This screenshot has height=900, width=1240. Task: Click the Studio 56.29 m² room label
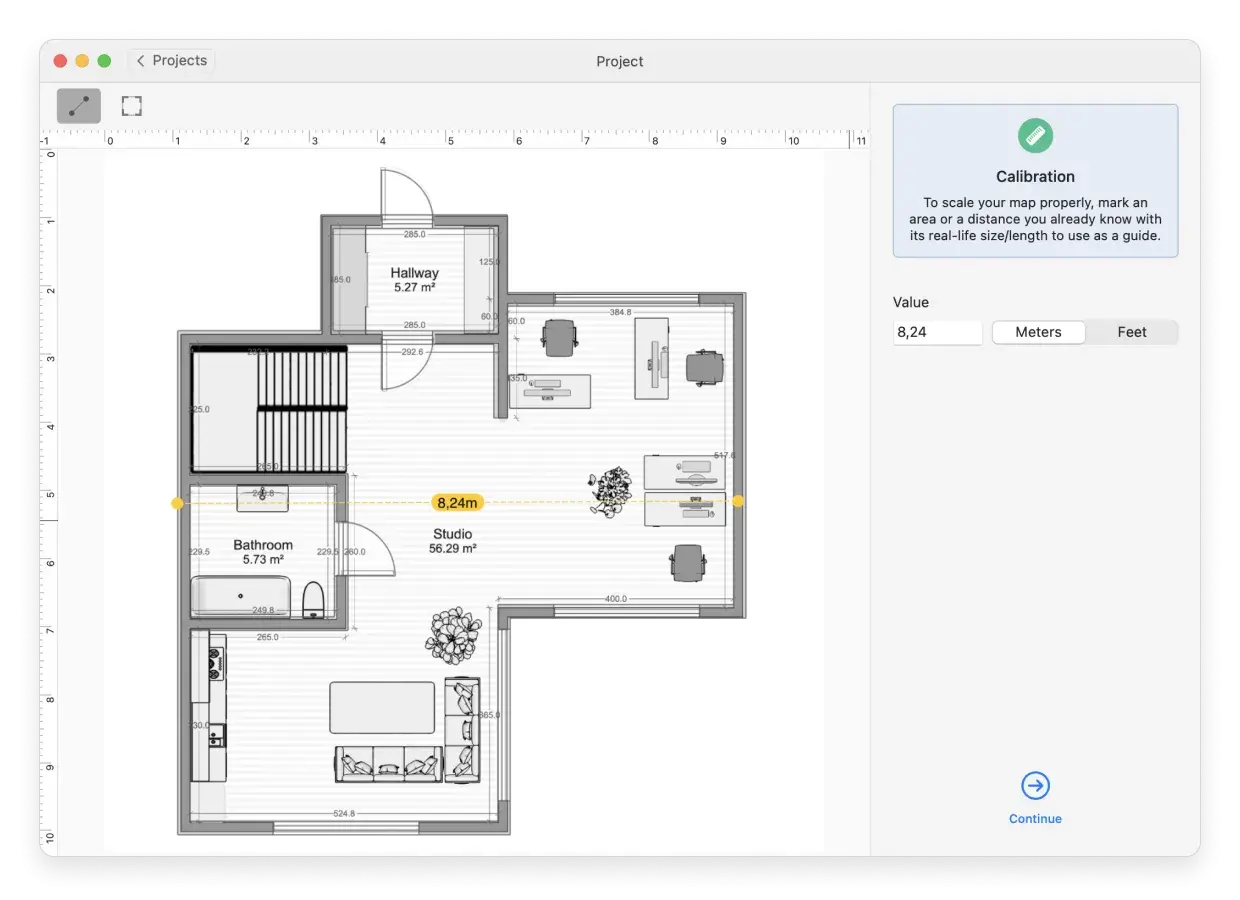[x=453, y=541]
